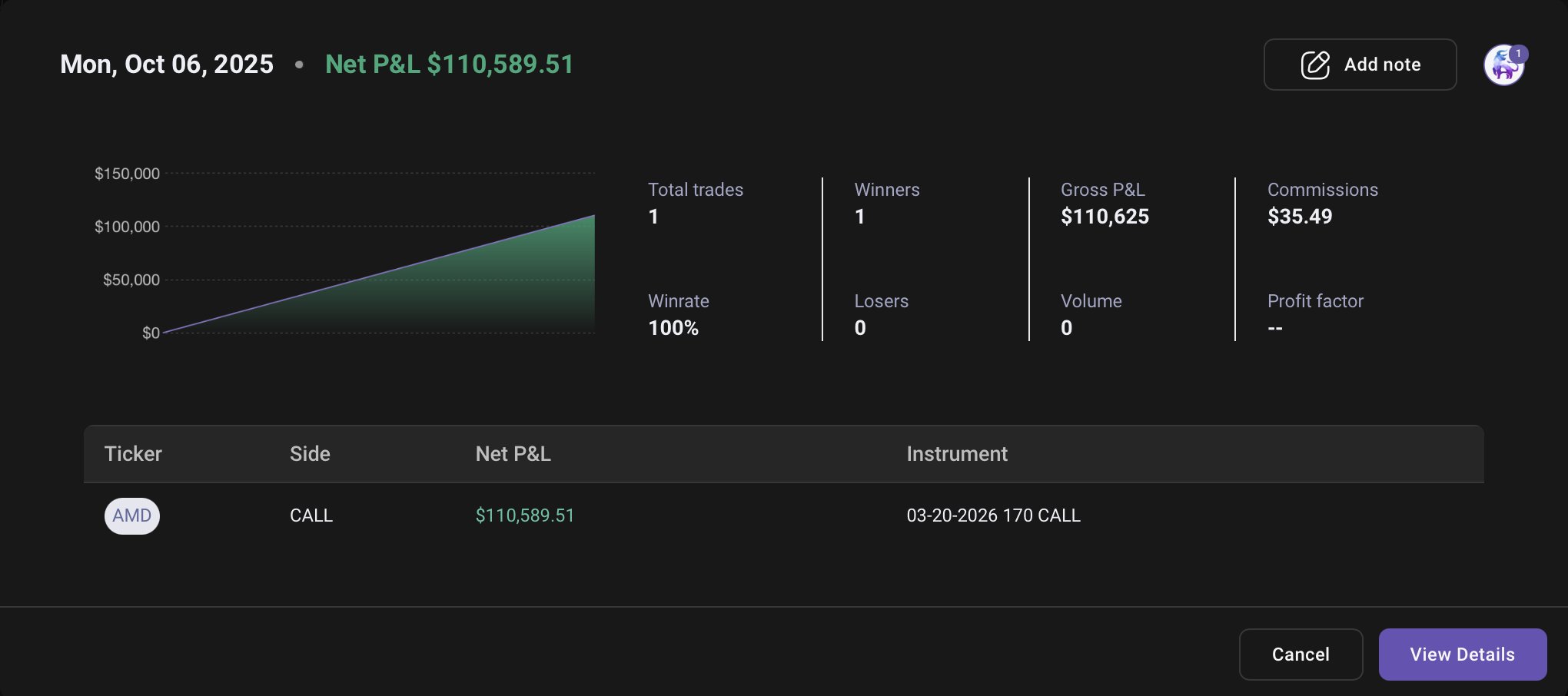
Task: Click the pencil icon in Add note
Action: click(1314, 65)
